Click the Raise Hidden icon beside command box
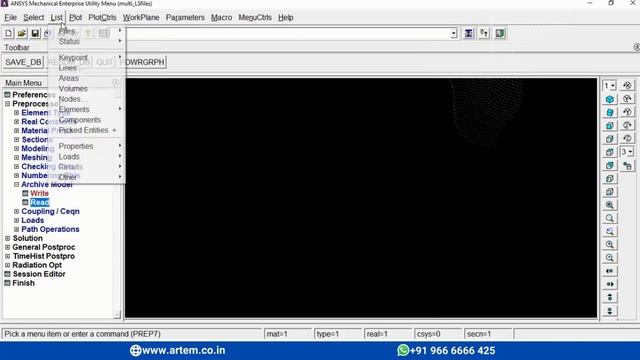 pos(469,33)
